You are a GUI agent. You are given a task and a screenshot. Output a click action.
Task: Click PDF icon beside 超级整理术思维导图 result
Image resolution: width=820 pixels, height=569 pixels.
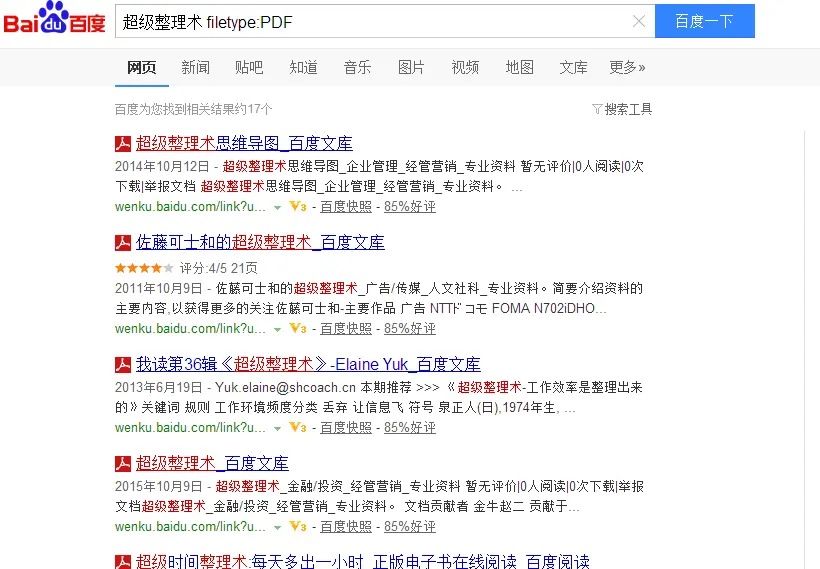(123, 143)
